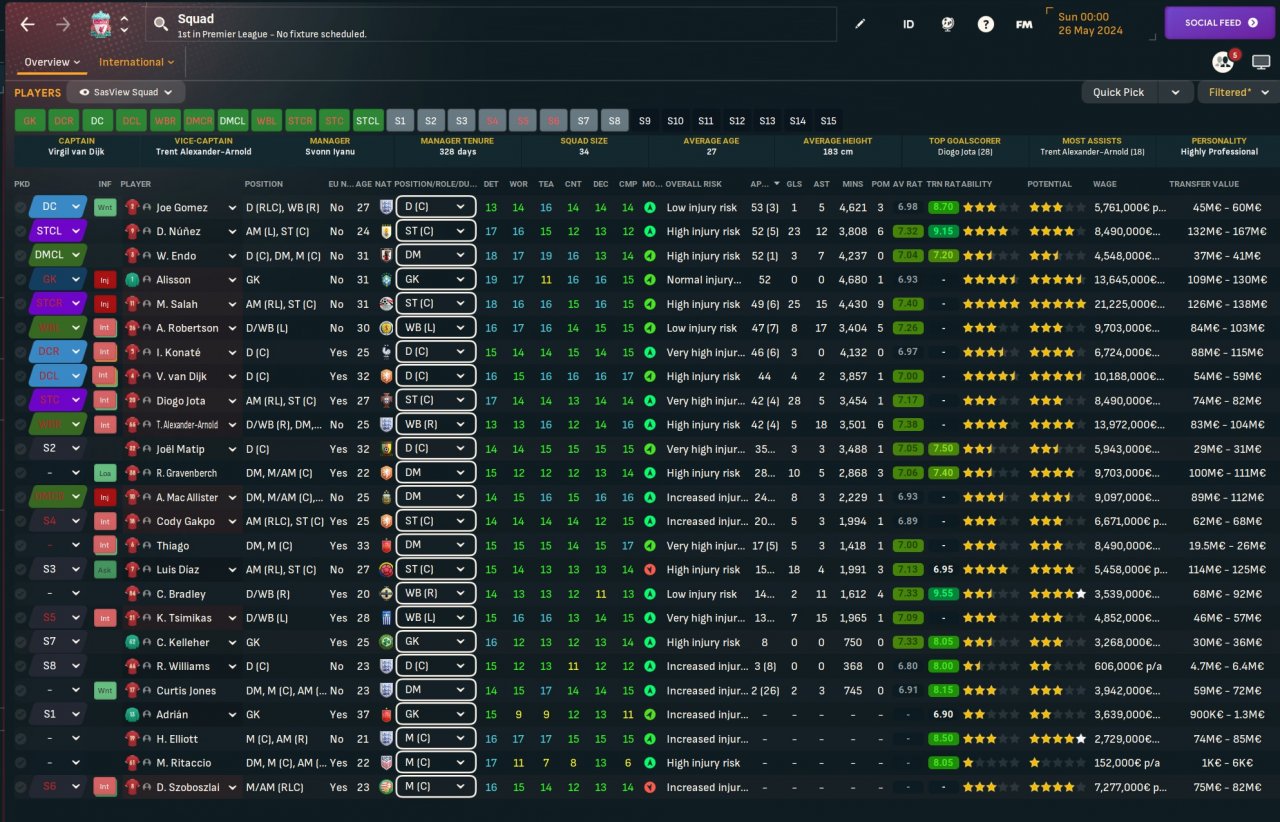This screenshot has height=822, width=1280.
Task: Click Joe Gomez's England flag badge
Action: [x=386, y=208]
